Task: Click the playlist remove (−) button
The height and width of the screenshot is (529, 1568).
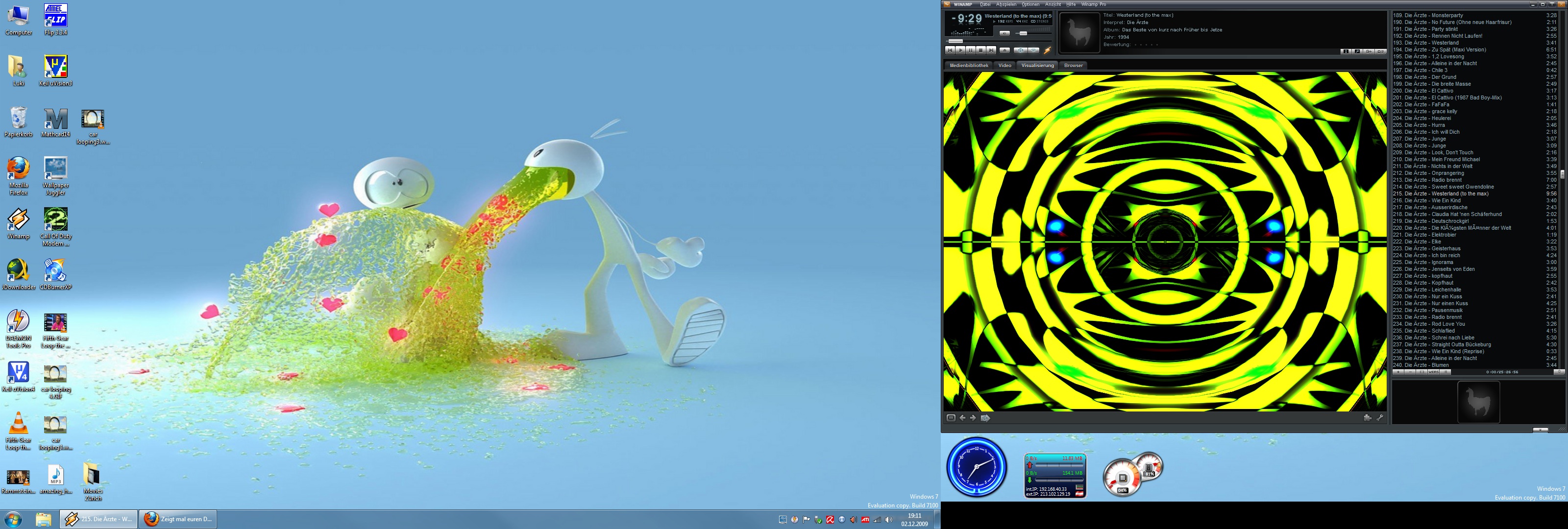Action: coord(1410,373)
